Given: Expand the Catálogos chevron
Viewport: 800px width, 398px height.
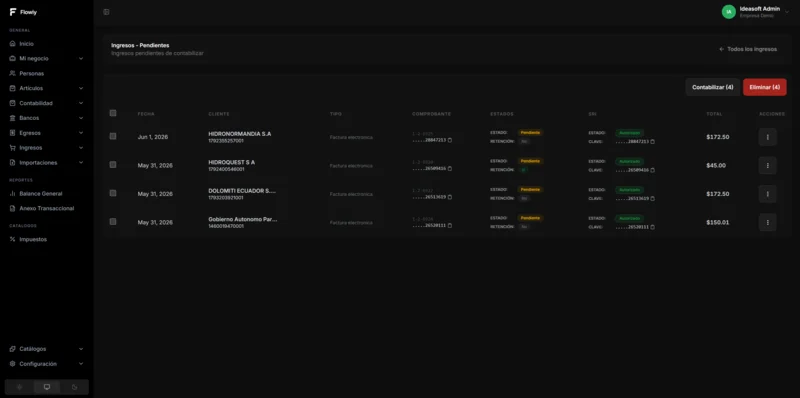Looking at the screenshot, I should point(81,349).
